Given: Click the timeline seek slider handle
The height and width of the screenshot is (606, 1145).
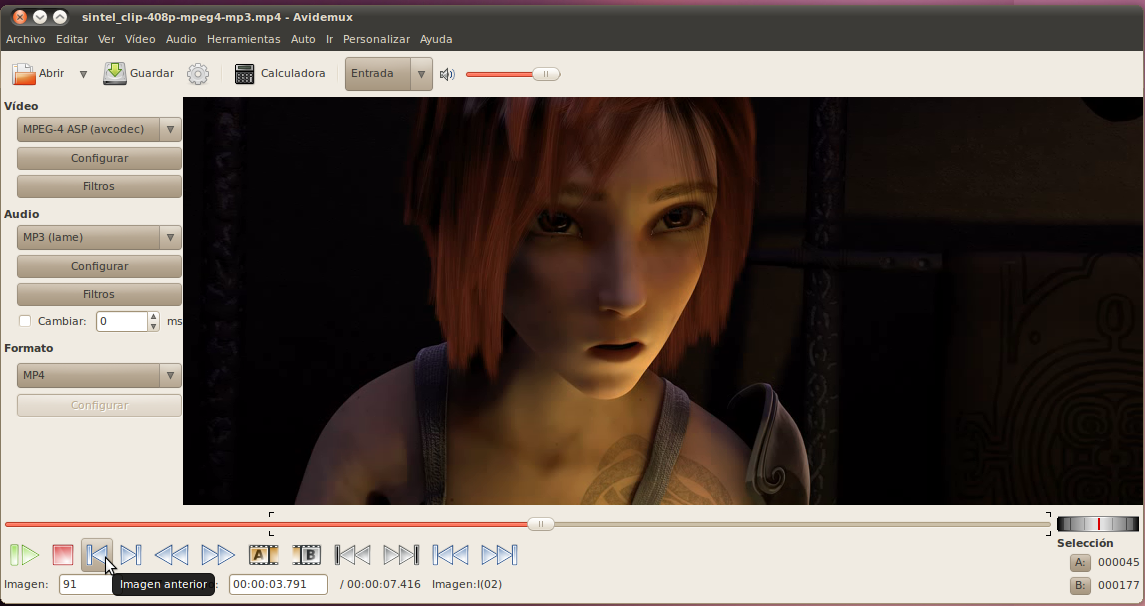Looking at the screenshot, I should (540, 523).
